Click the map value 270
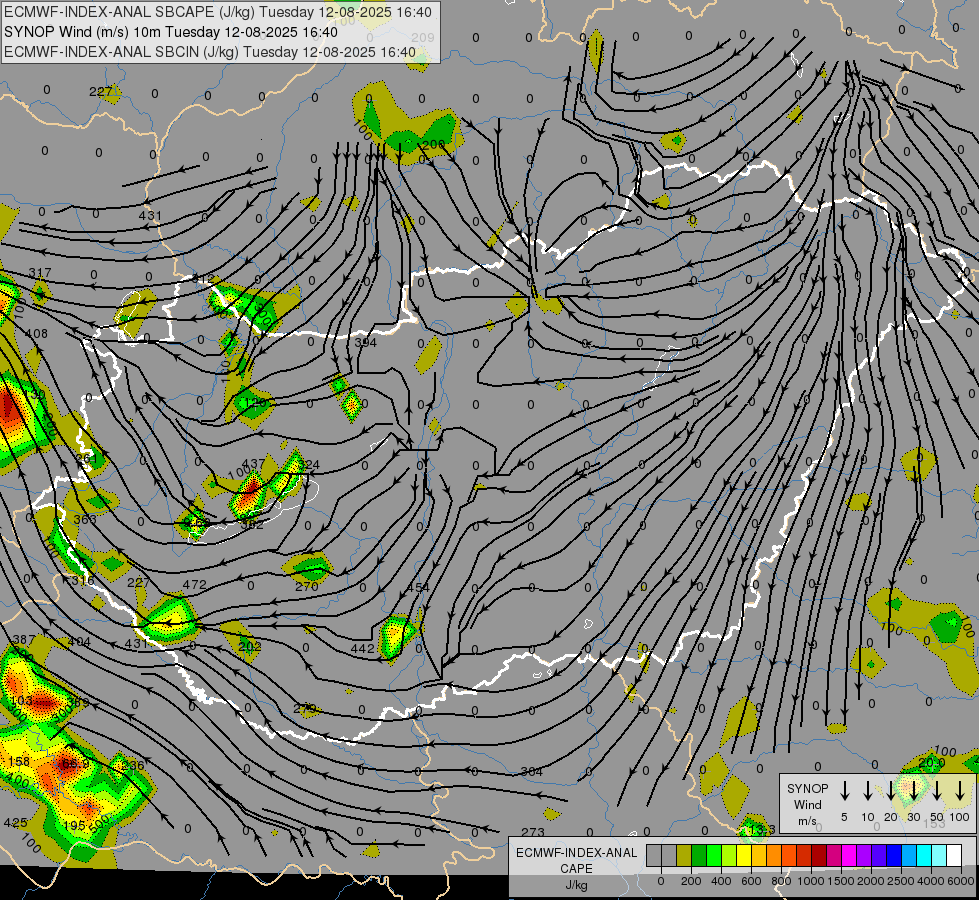 tap(307, 586)
